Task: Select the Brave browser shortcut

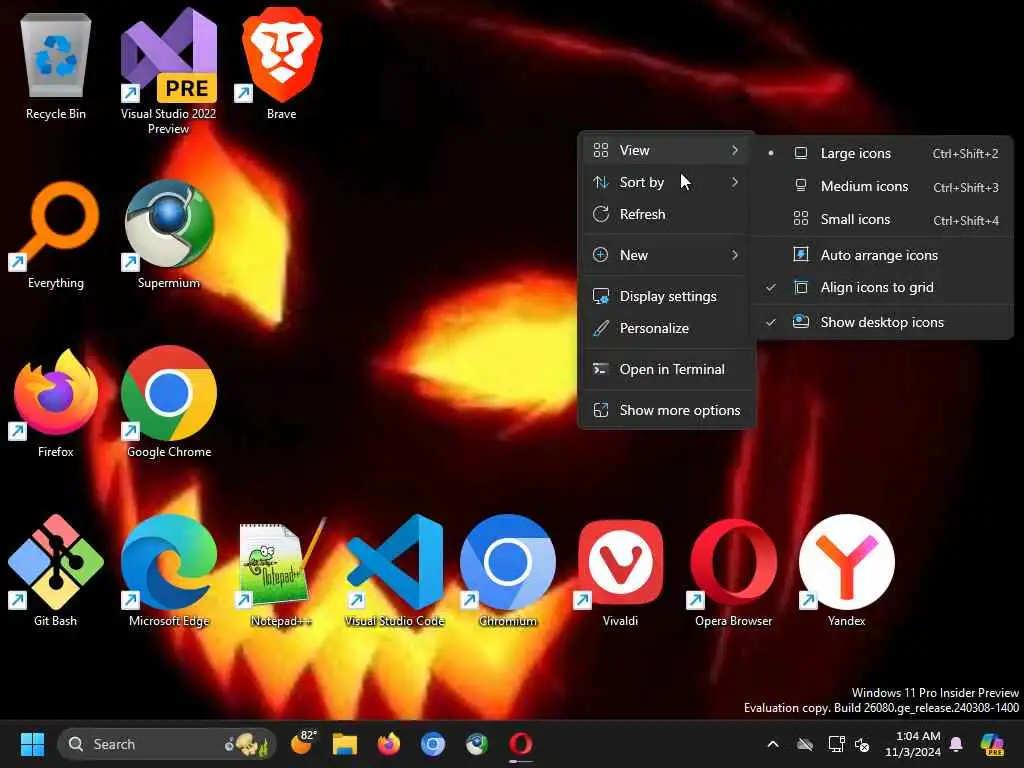Action: (x=281, y=64)
